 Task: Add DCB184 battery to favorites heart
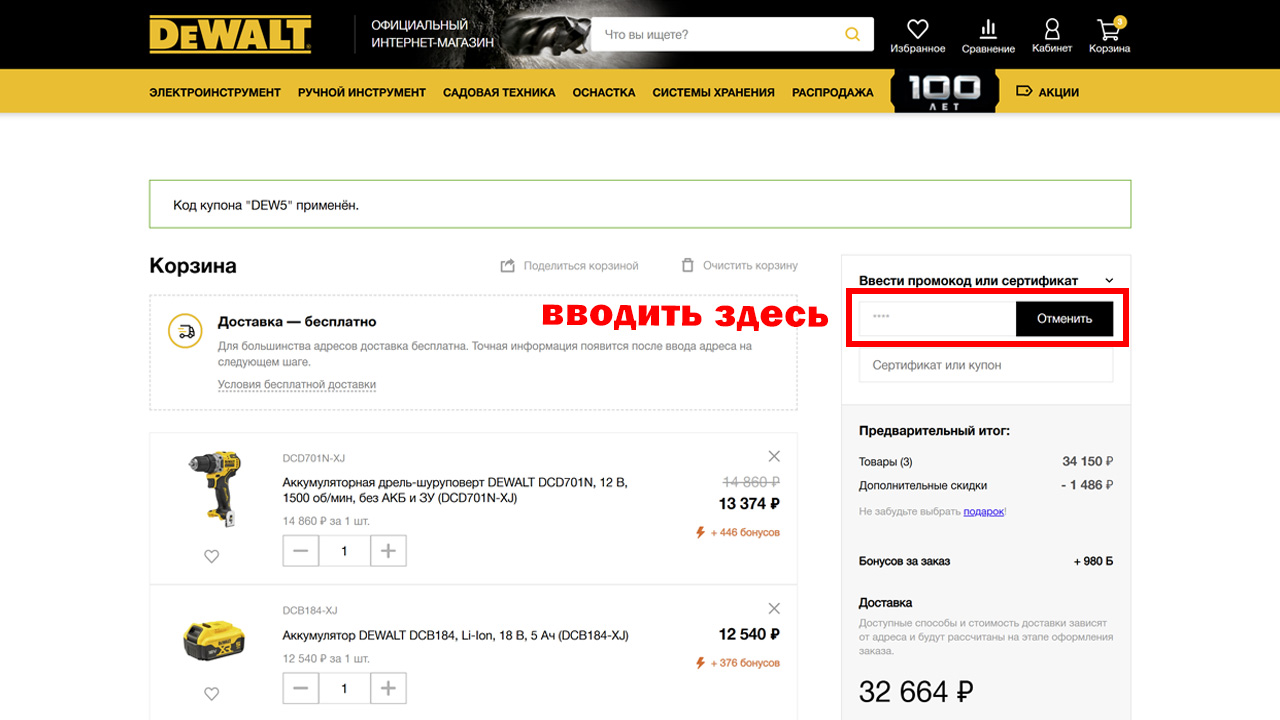(211, 693)
